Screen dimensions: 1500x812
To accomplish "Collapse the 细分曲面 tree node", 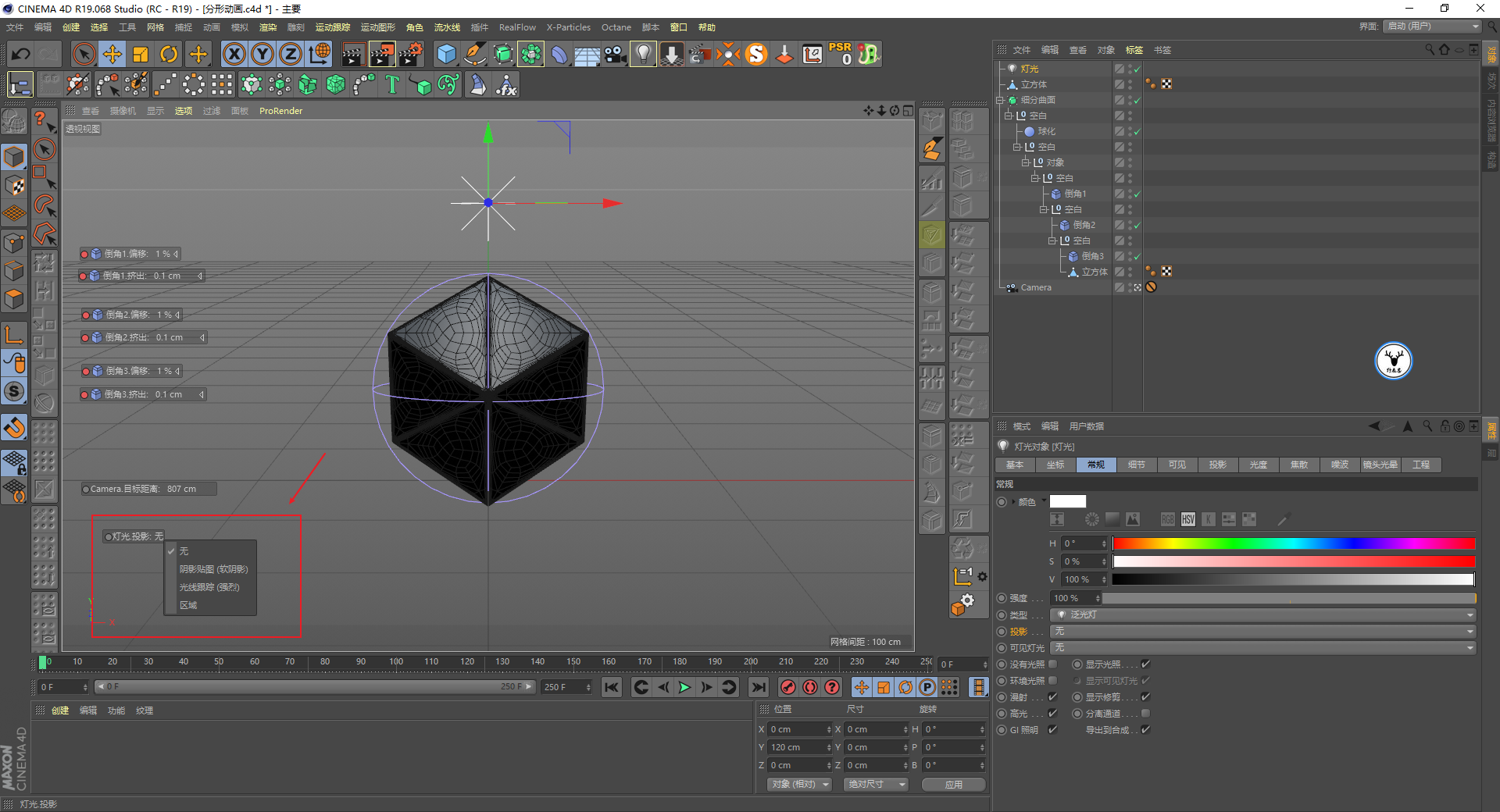I will click(1000, 101).
